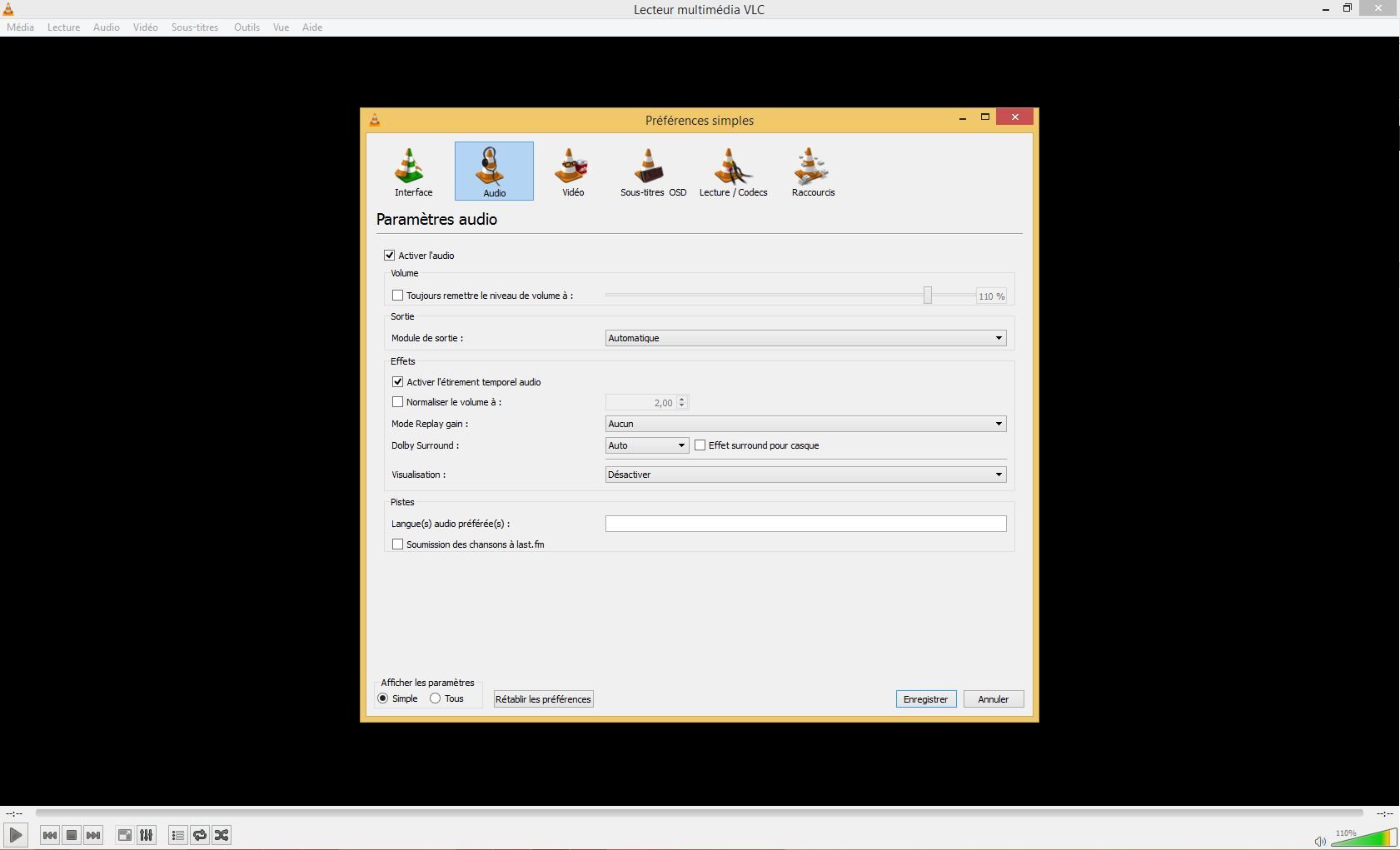This screenshot has height=850, width=1400.
Task: Open Mode Replay gain dropdown
Action: (805, 424)
